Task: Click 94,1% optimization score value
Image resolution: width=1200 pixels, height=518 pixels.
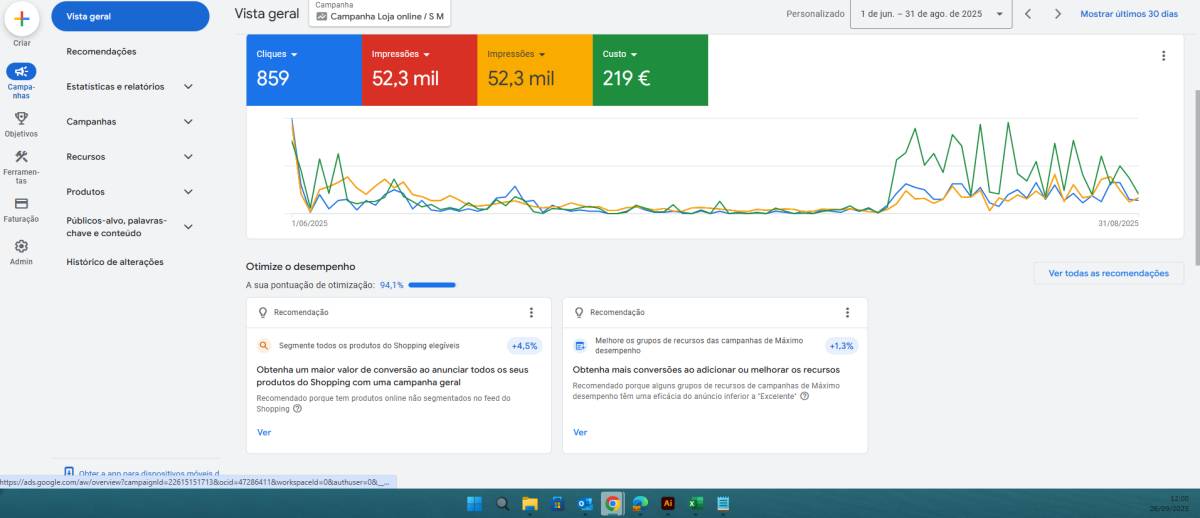Action: point(391,285)
